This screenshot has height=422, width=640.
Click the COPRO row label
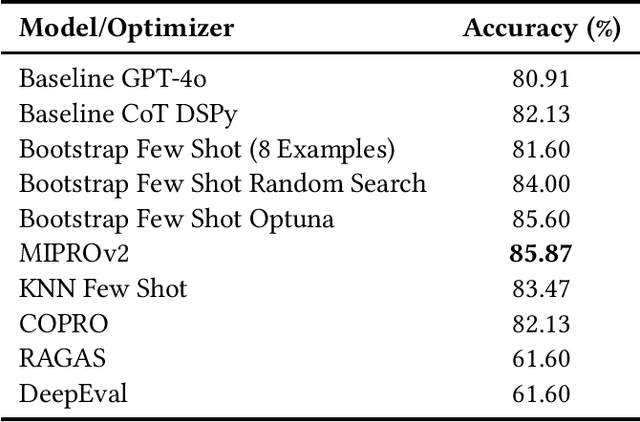tap(64, 324)
